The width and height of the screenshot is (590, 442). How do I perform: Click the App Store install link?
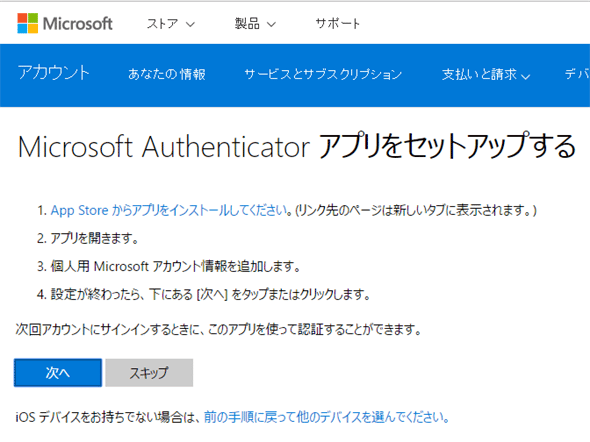tap(169, 210)
